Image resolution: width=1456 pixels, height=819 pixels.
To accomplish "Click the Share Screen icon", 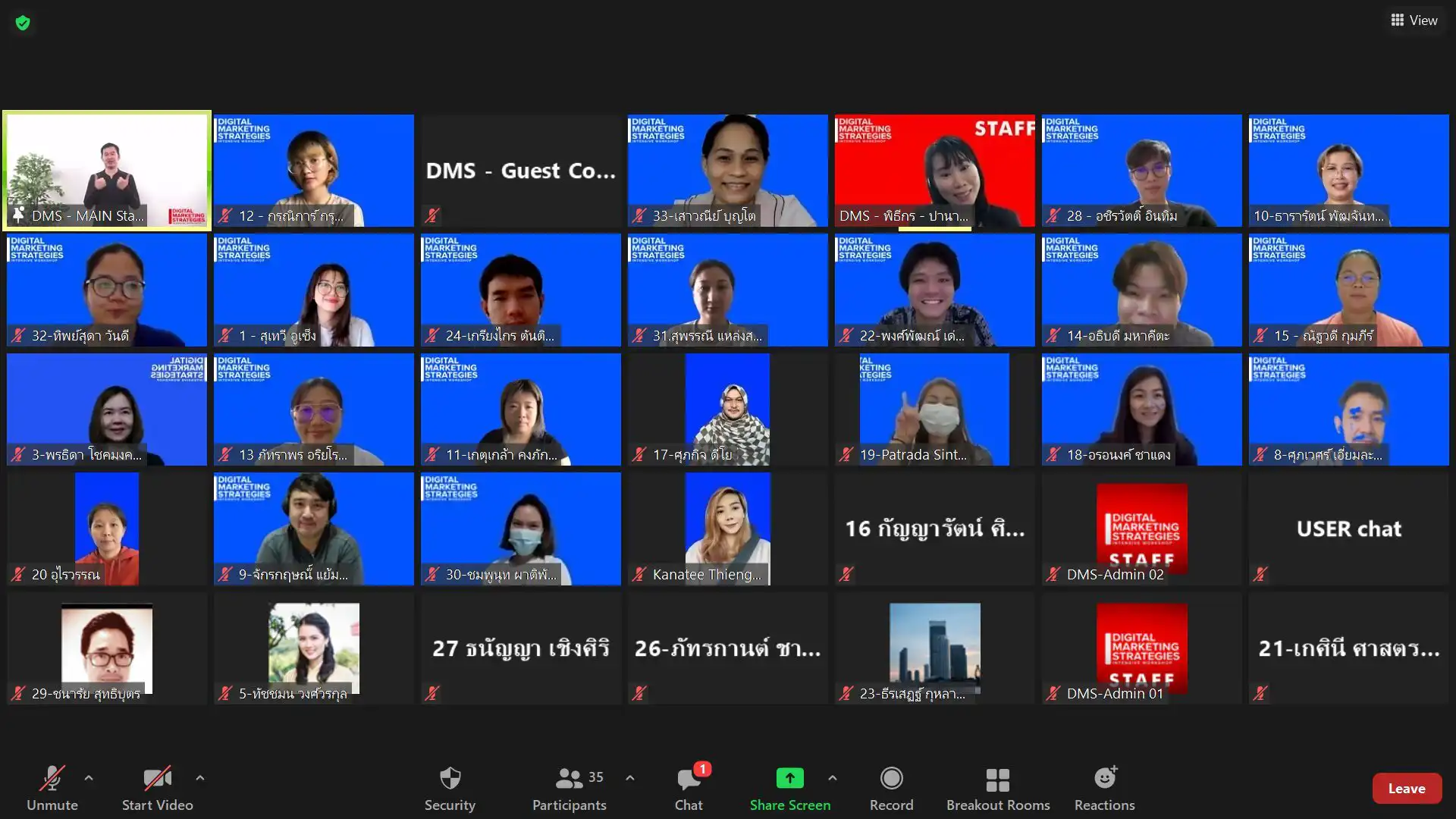I will pos(789,779).
